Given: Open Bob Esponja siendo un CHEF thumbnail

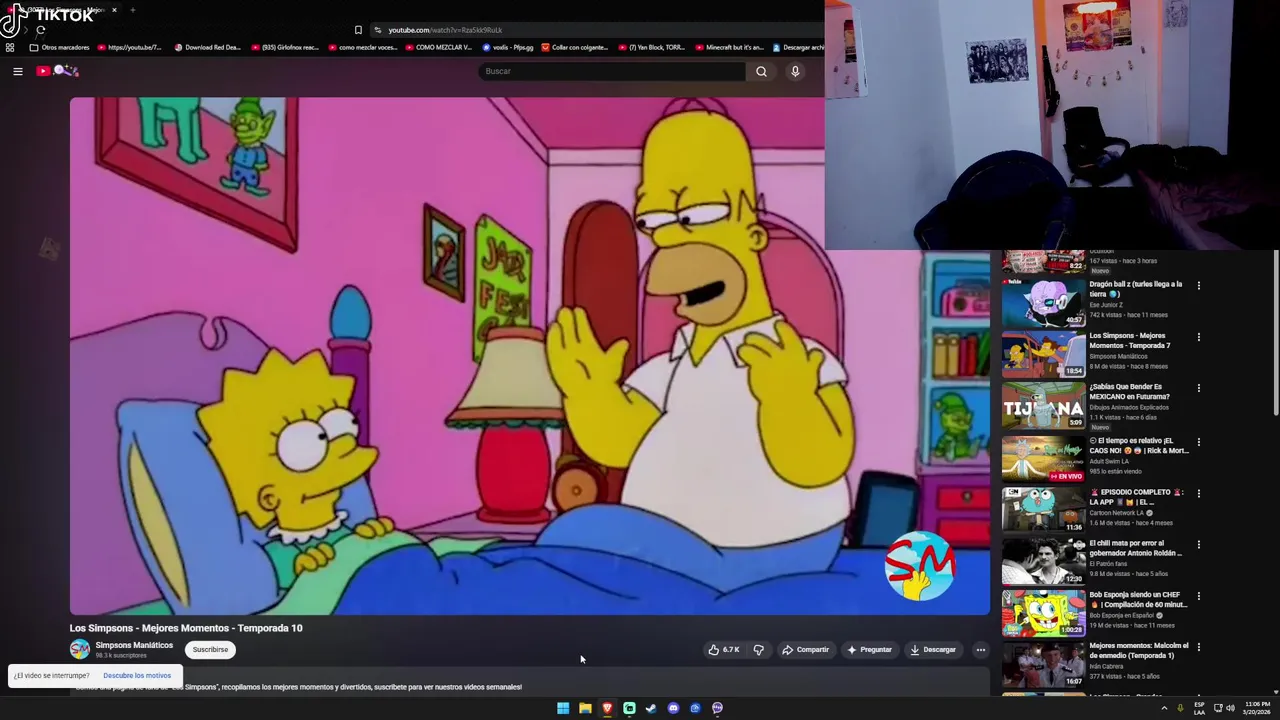Looking at the screenshot, I should tap(1043, 612).
